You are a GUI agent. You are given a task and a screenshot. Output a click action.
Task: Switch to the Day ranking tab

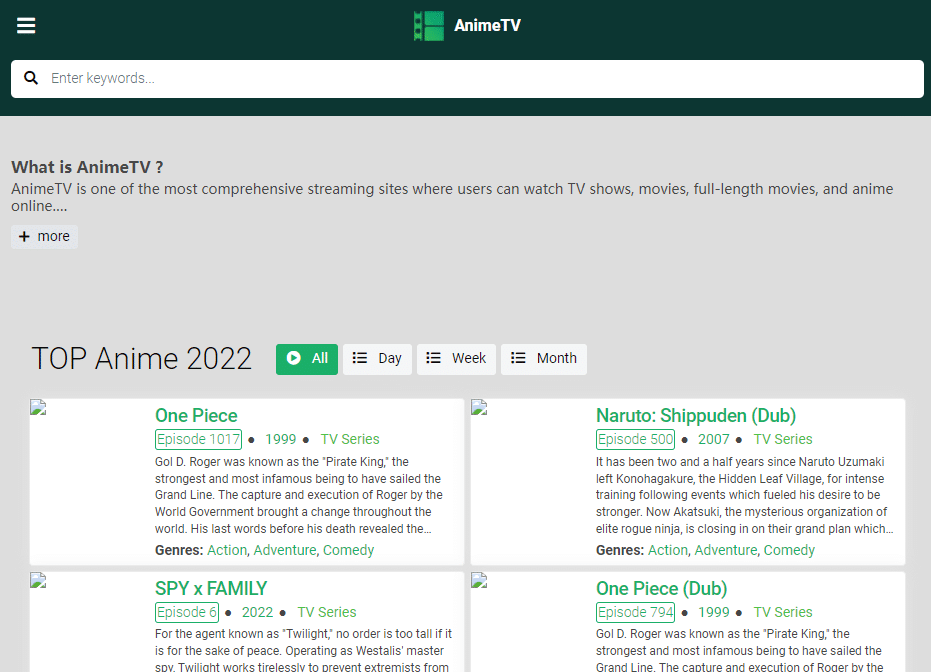click(x=377, y=359)
